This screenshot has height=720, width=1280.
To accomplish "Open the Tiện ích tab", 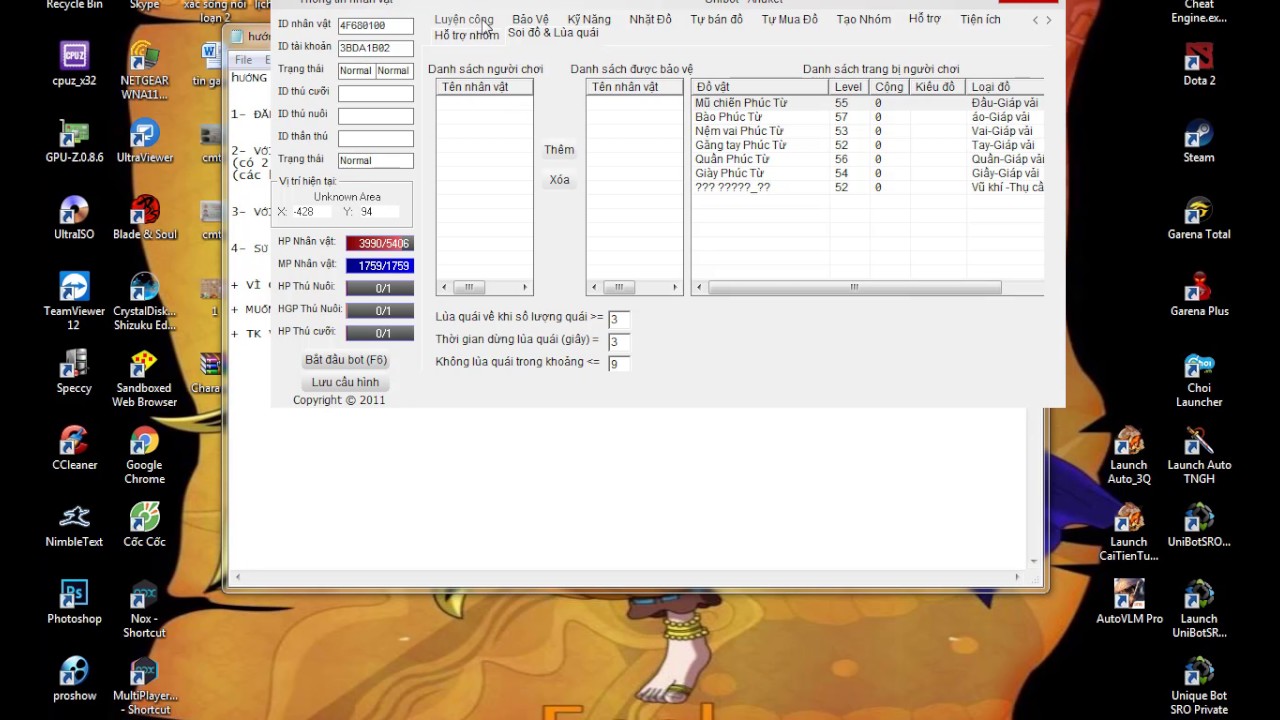I will (x=980, y=19).
